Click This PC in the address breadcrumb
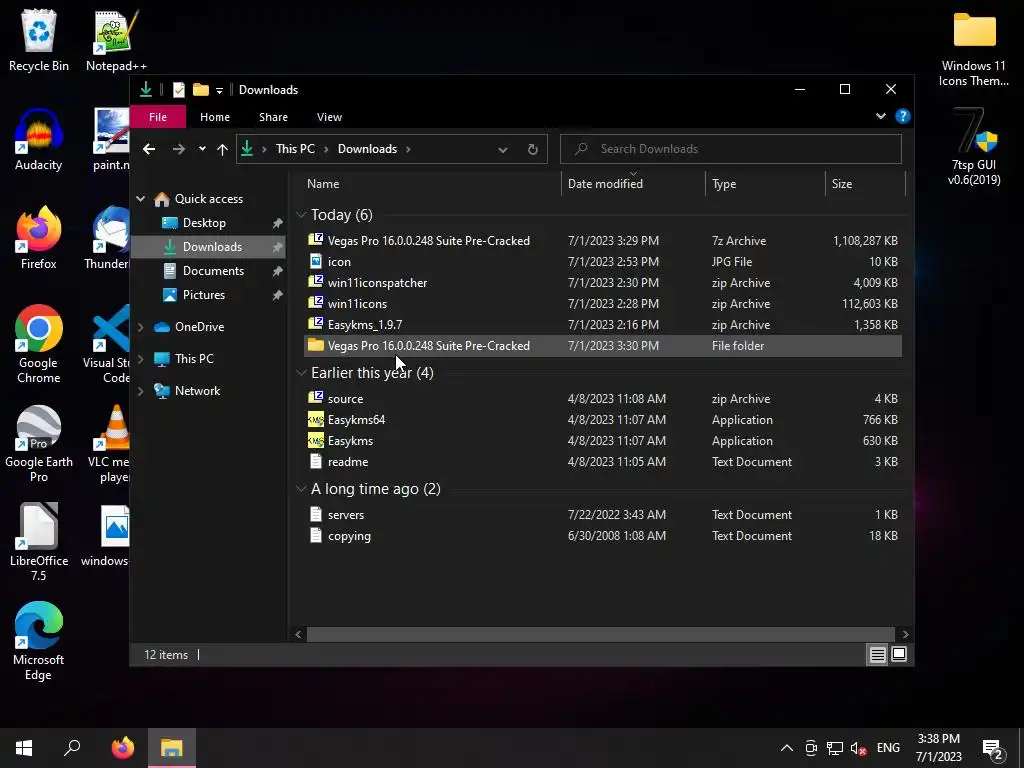Viewport: 1024px width, 768px height. 295,149
